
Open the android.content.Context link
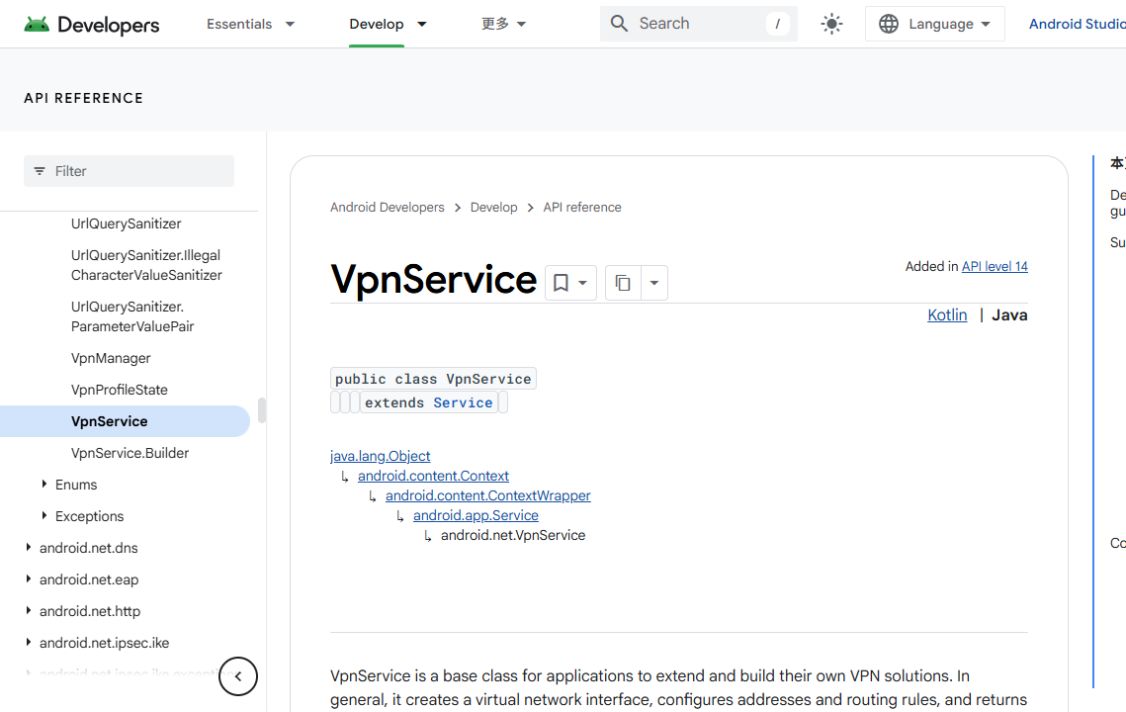click(433, 476)
